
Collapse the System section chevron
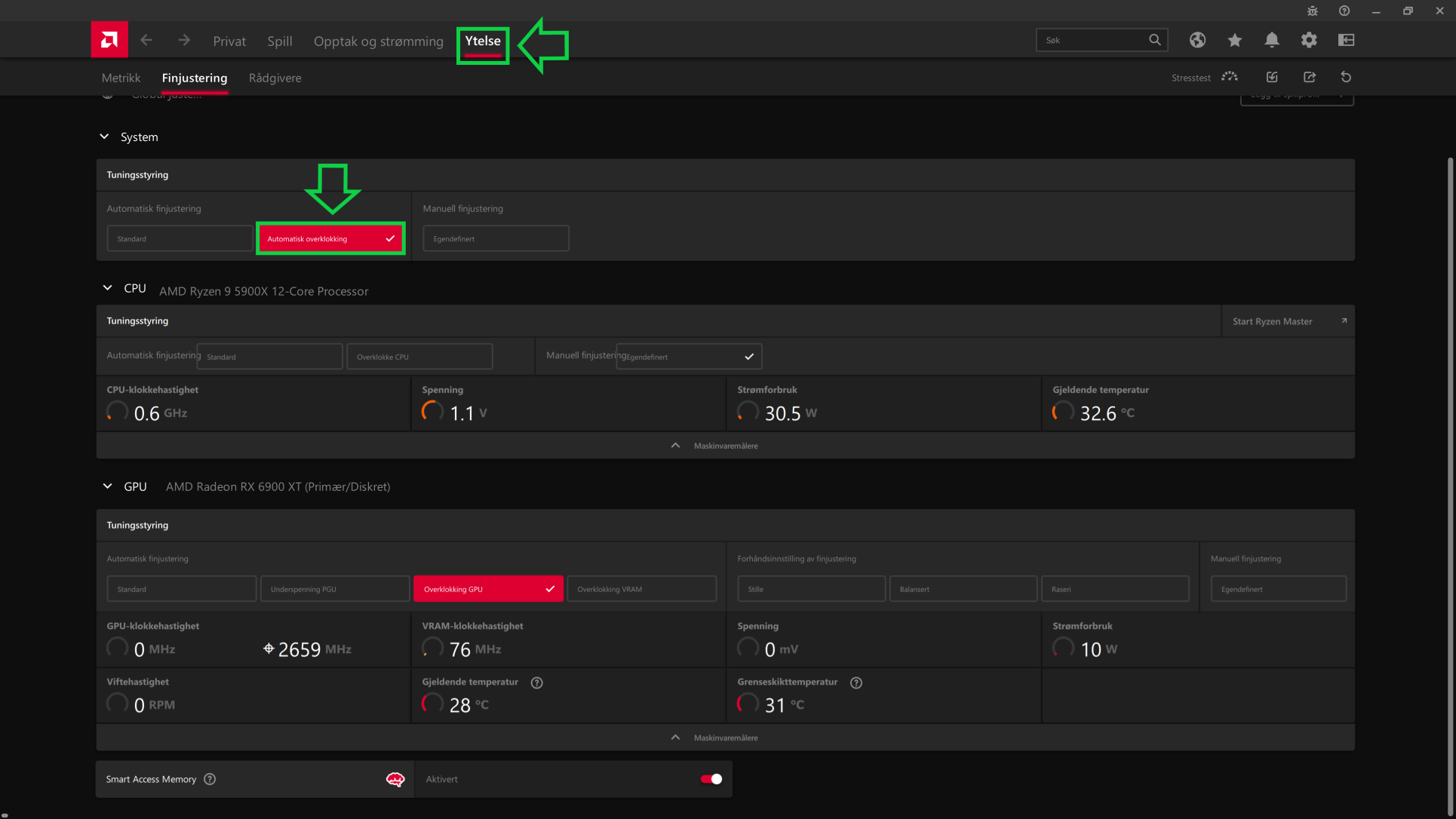(x=104, y=136)
